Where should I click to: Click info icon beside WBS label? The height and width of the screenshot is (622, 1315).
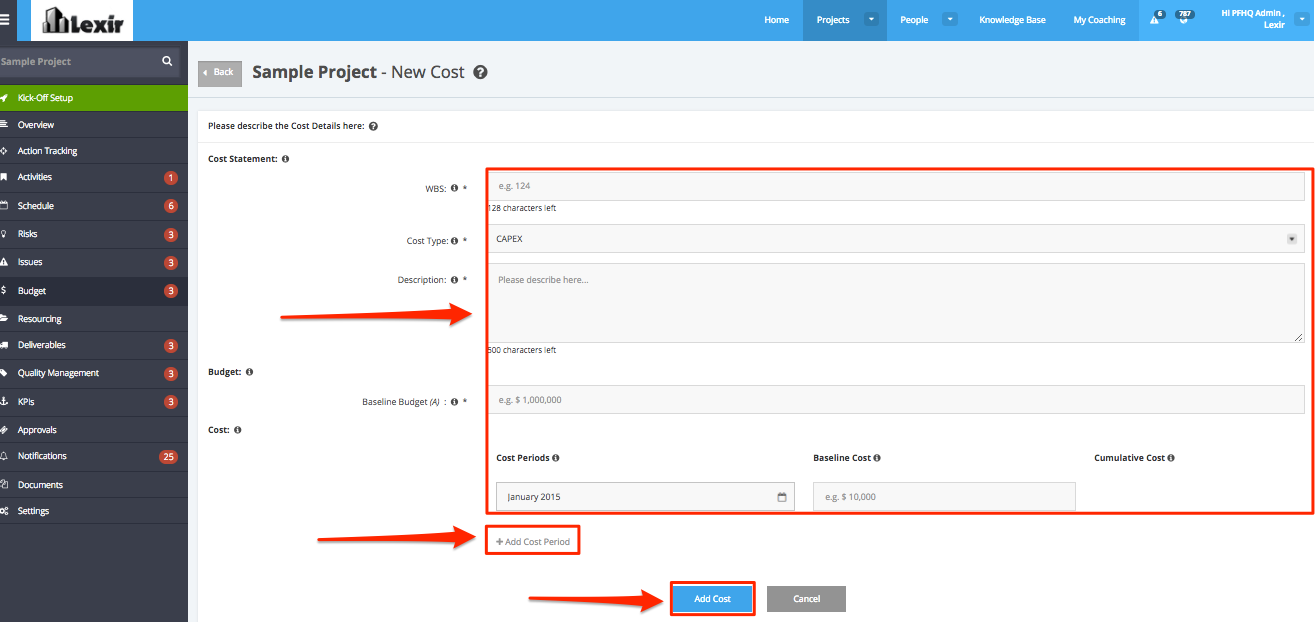click(454, 188)
